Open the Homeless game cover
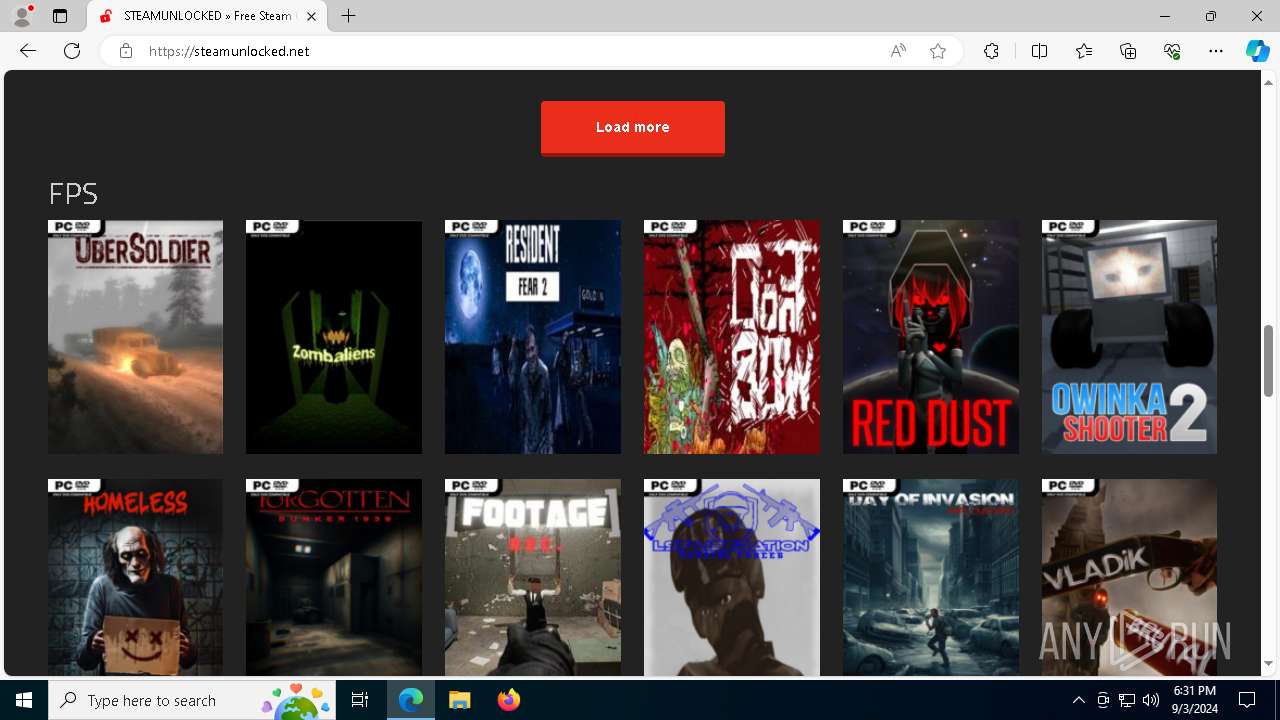Viewport: 1280px width, 720px height. point(135,577)
